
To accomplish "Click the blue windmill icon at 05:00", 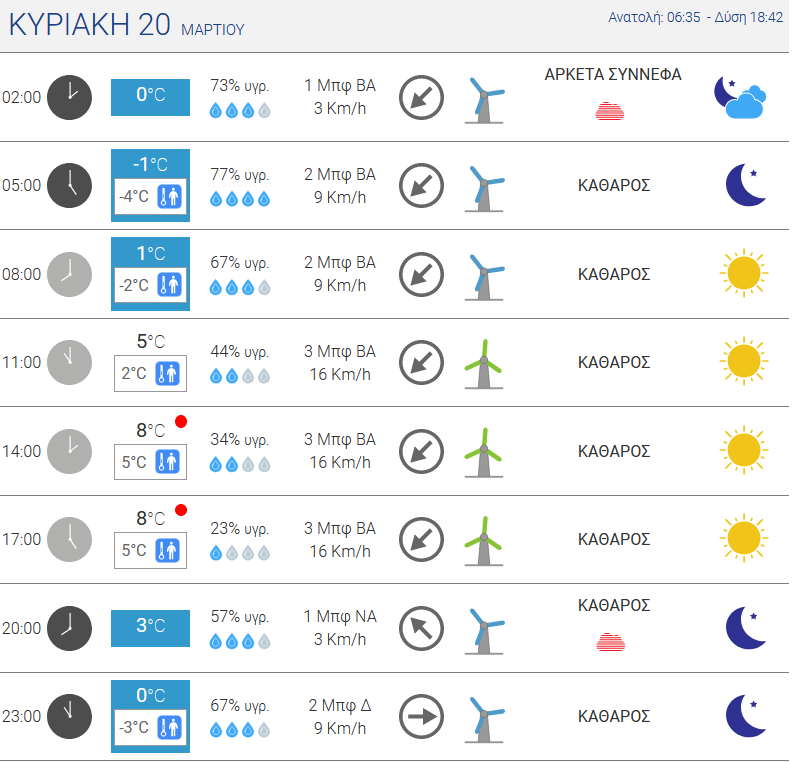I will [485, 187].
